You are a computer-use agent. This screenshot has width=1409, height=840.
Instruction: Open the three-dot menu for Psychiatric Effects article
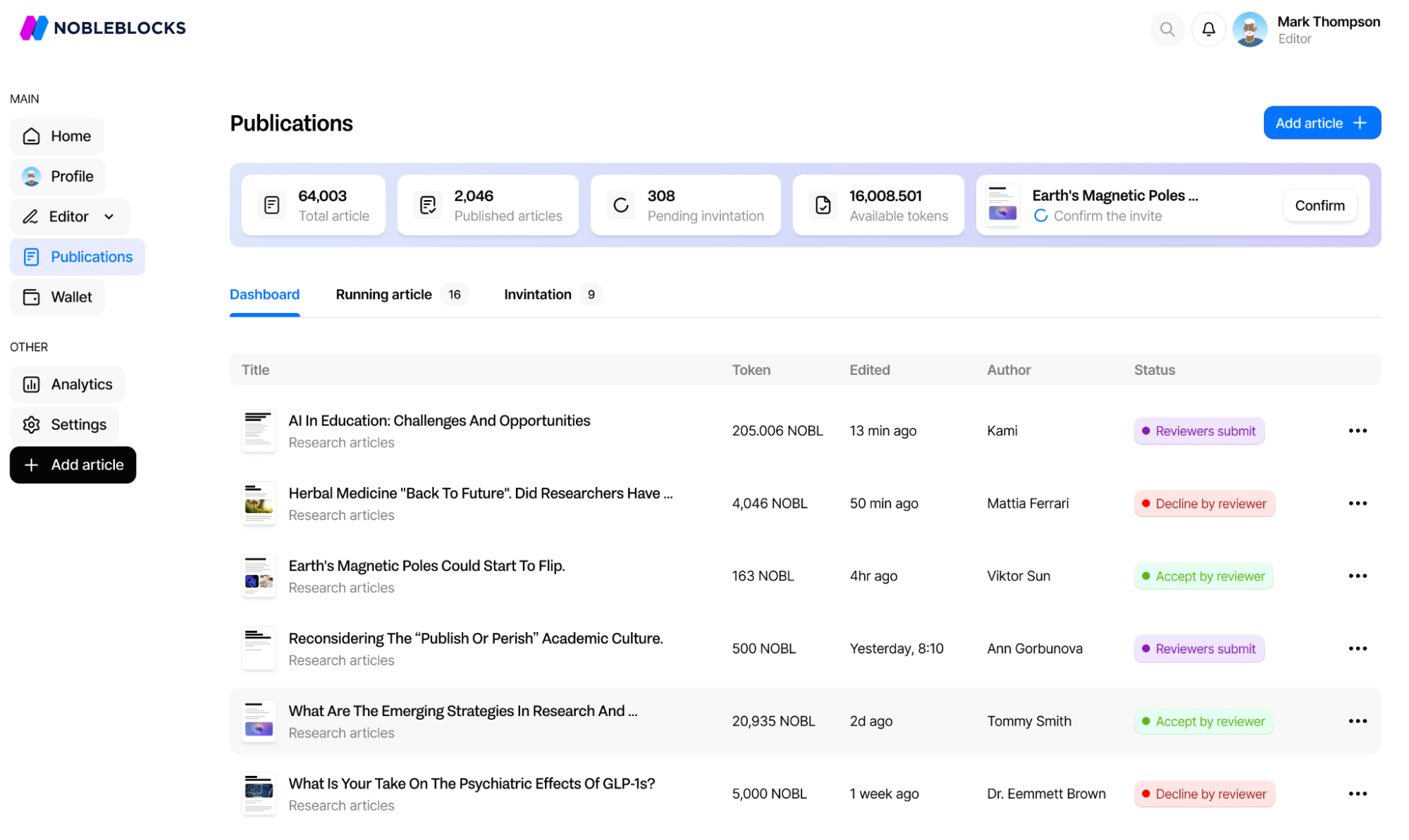tap(1357, 793)
